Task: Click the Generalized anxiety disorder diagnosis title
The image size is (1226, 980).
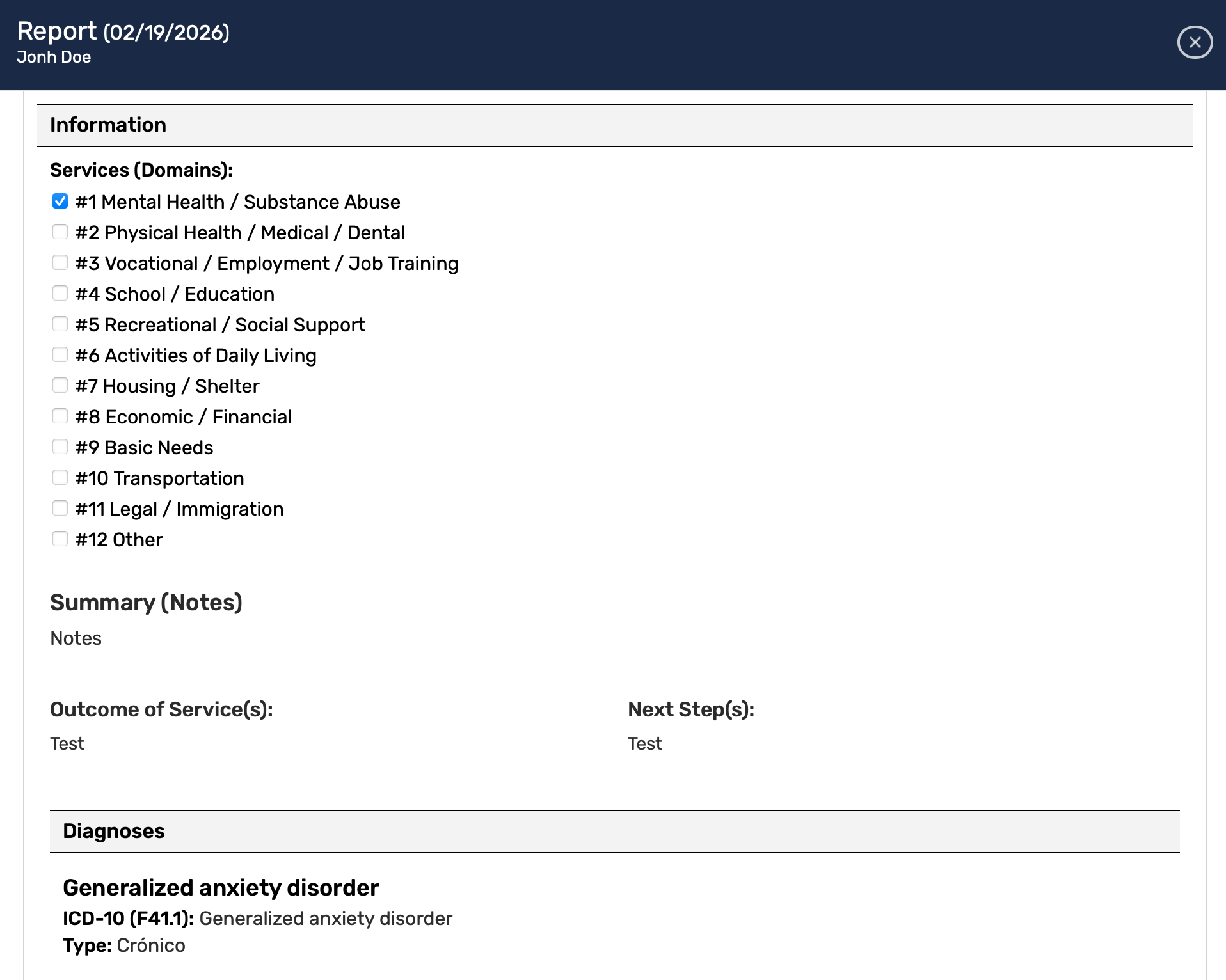Action: tap(221, 888)
